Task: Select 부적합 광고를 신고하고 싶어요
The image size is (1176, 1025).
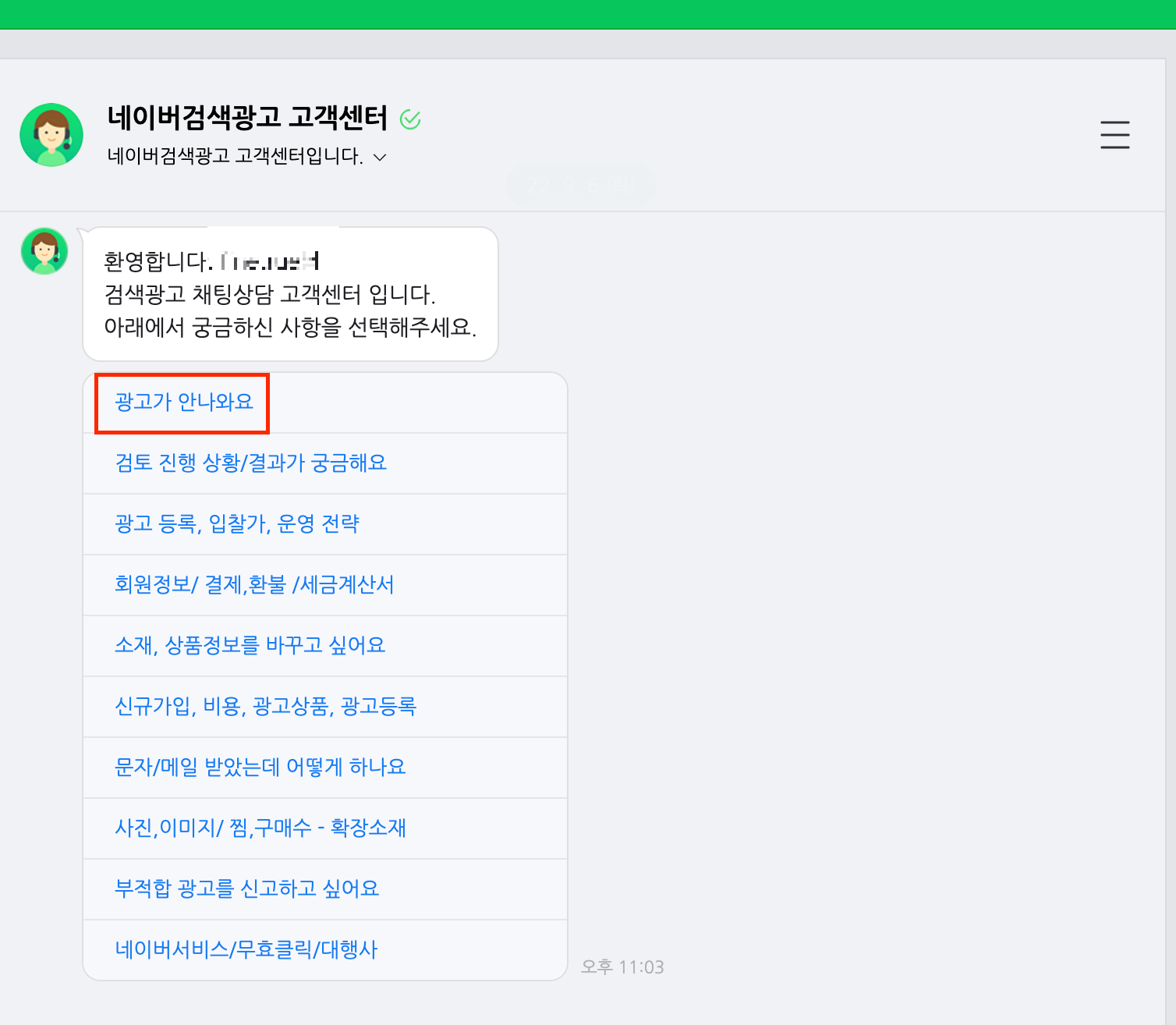Action: [x=325, y=889]
